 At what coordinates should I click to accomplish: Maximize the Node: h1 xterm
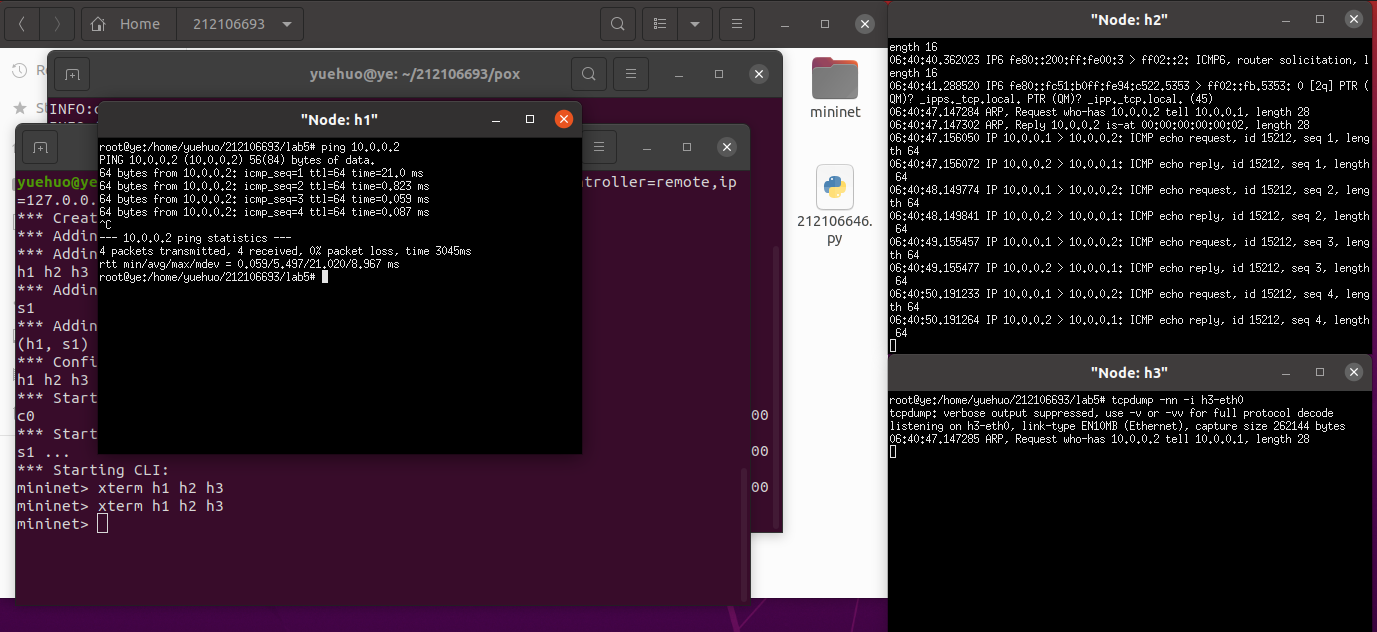[x=530, y=119]
